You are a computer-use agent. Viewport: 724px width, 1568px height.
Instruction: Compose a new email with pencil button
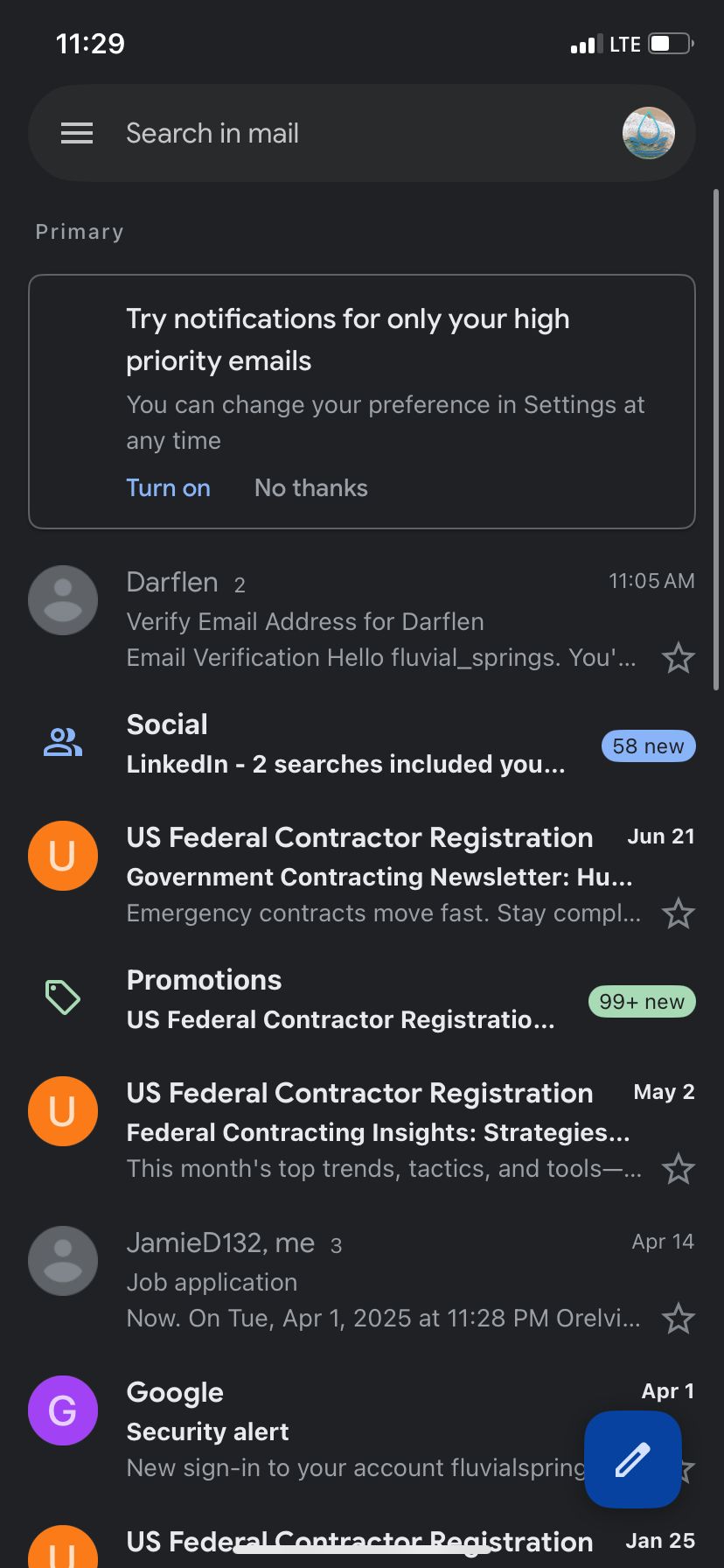pos(632,1459)
